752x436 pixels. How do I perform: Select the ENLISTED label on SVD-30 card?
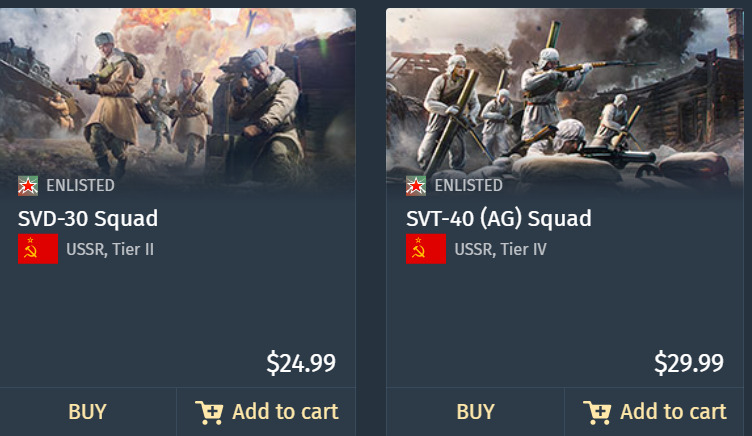click(x=81, y=186)
